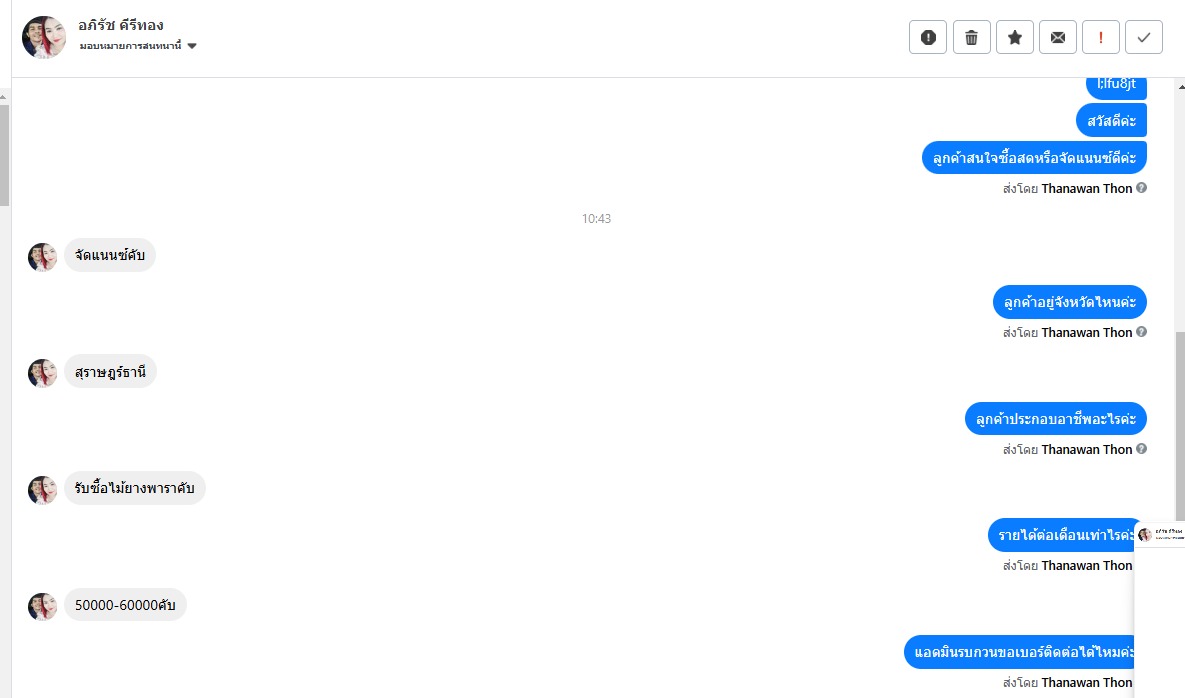Open อภิรัช คีรีทอง contact name in header

(121, 25)
